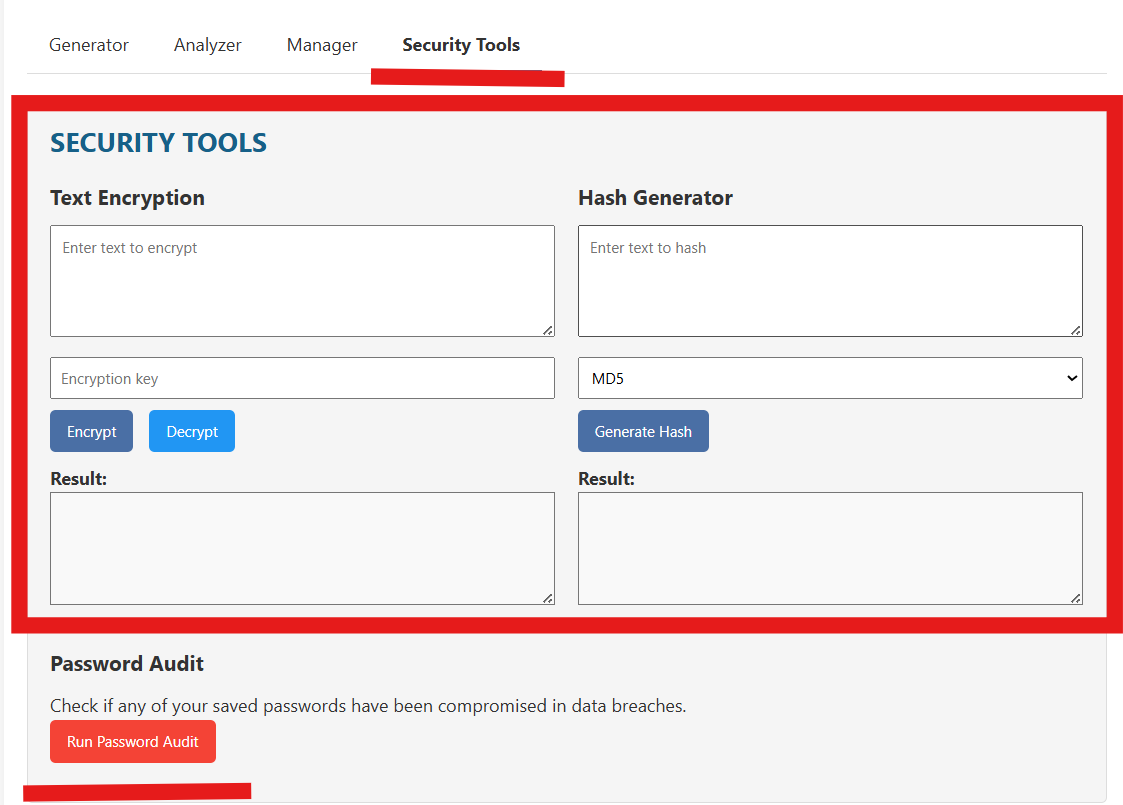Click the Text Encryption section heading

coord(127,198)
